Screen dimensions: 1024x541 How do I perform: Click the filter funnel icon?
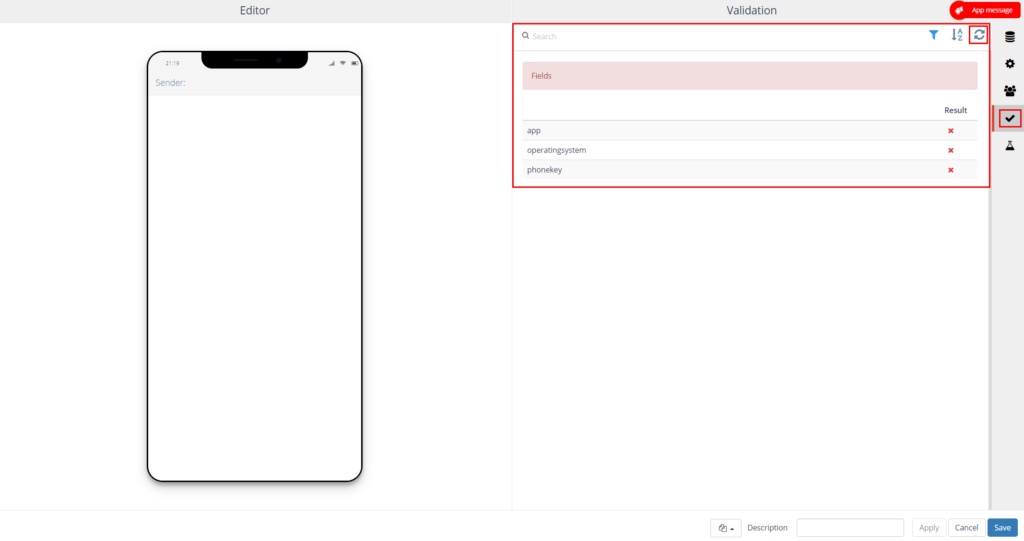pos(933,35)
